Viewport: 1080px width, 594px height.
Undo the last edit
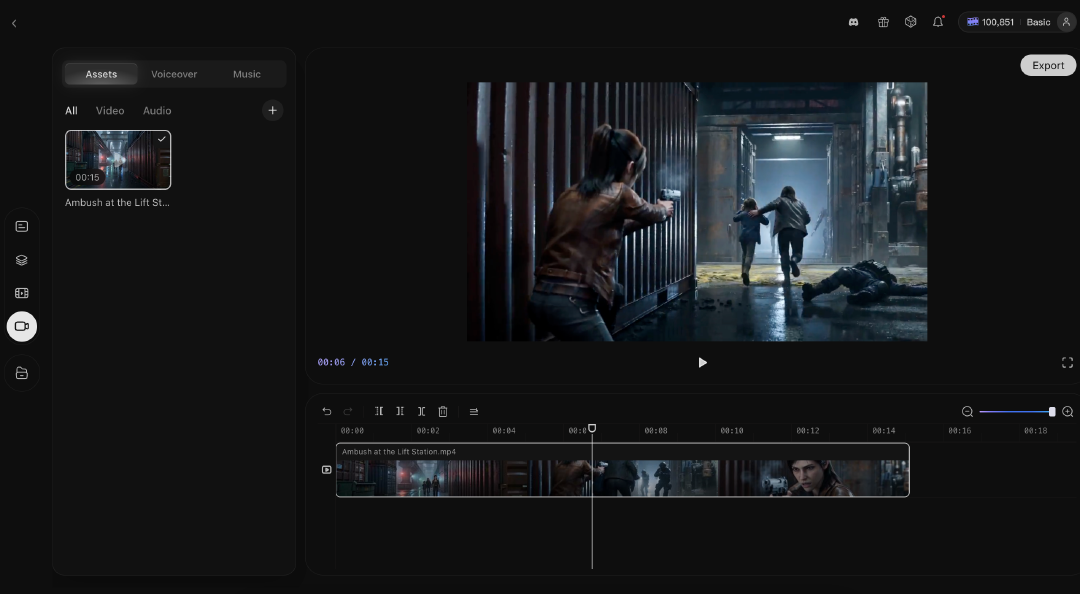tap(326, 411)
